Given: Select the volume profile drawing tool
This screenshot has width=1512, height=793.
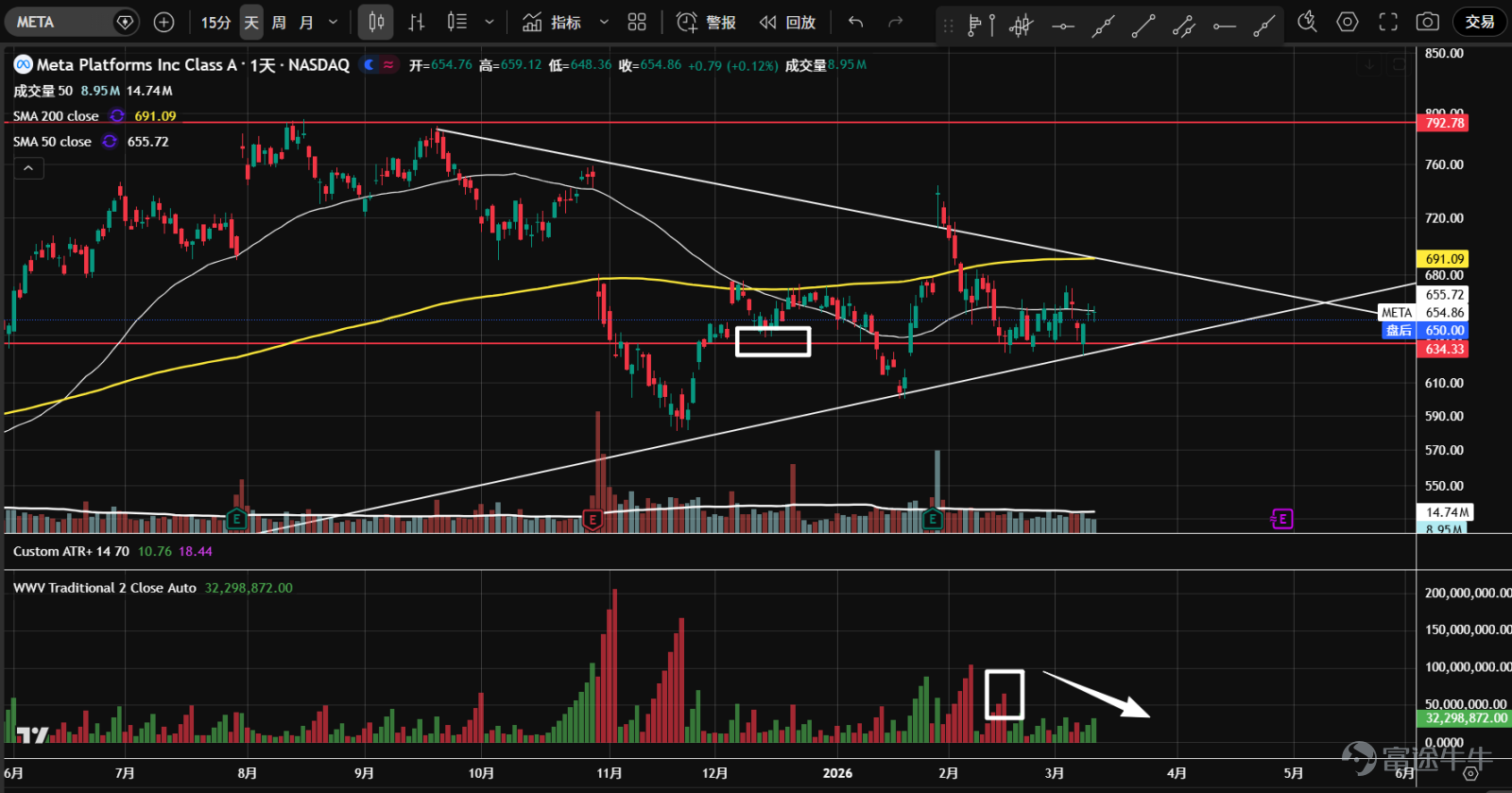Looking at the screenshot, I should tap(982, 26).
